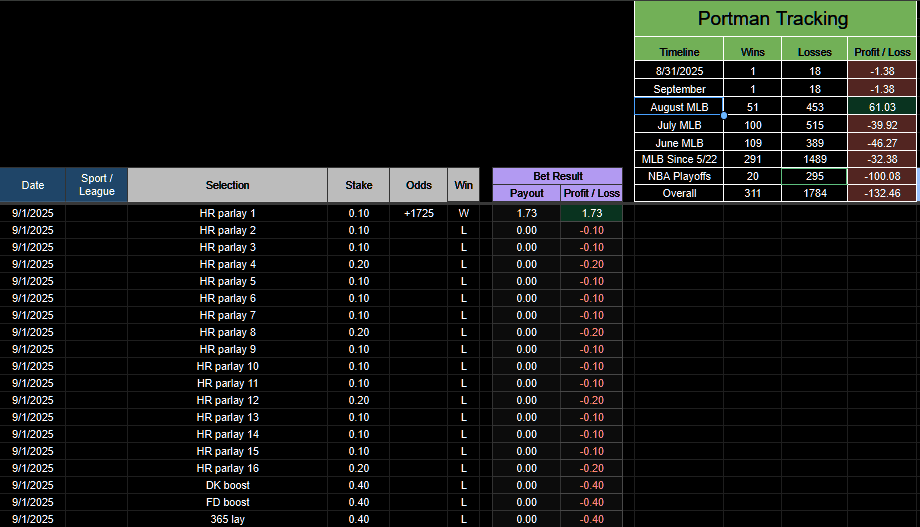920x527 pixels.
Task: Select the 365 lay selection cell
Action: click(x=228, y=519)
